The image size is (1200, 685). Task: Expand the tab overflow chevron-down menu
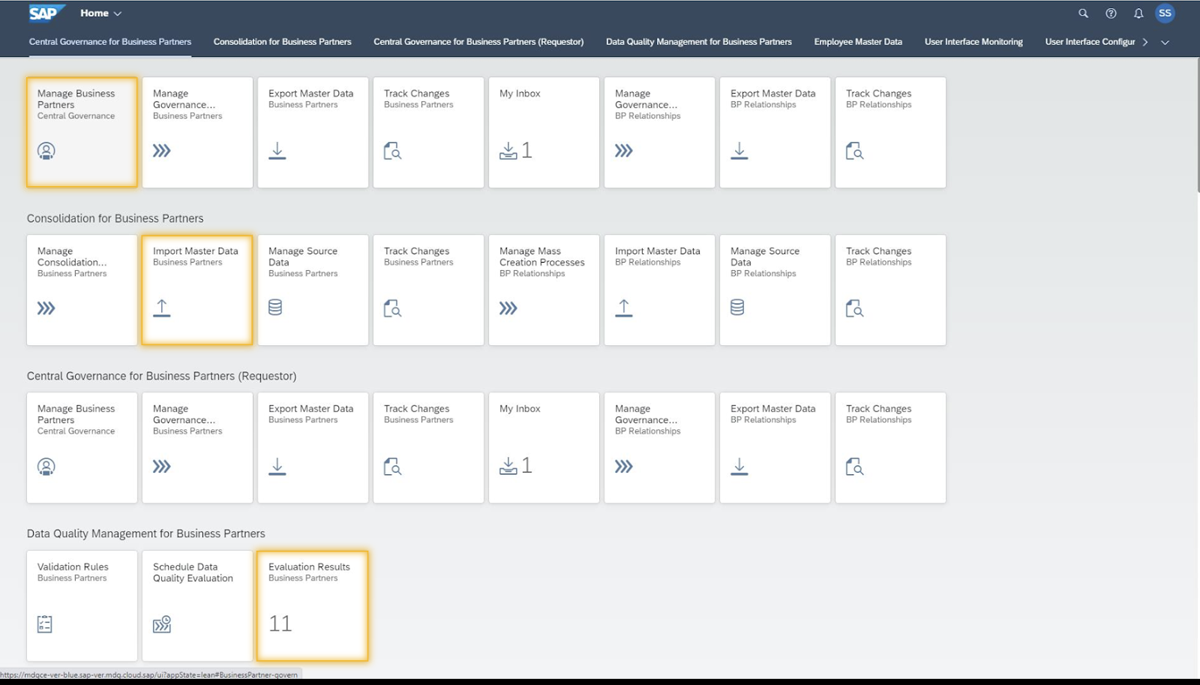(x=1165, y=42)
